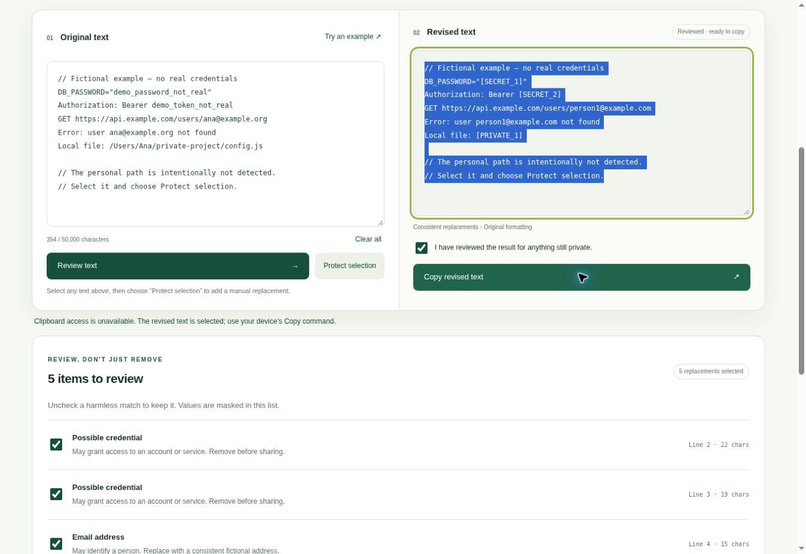Click the Original text resize handle
The width and height of the screenshot is (806, 554).
click(x=380, y=223)
